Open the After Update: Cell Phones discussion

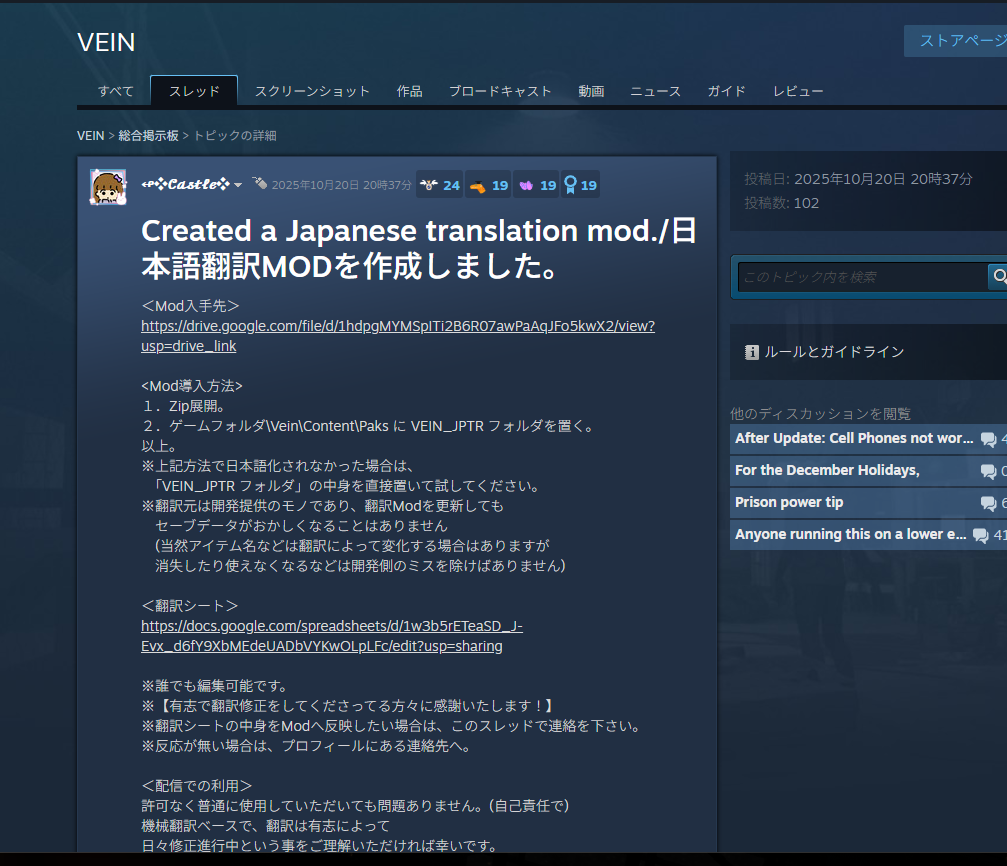tap(853, 438)
